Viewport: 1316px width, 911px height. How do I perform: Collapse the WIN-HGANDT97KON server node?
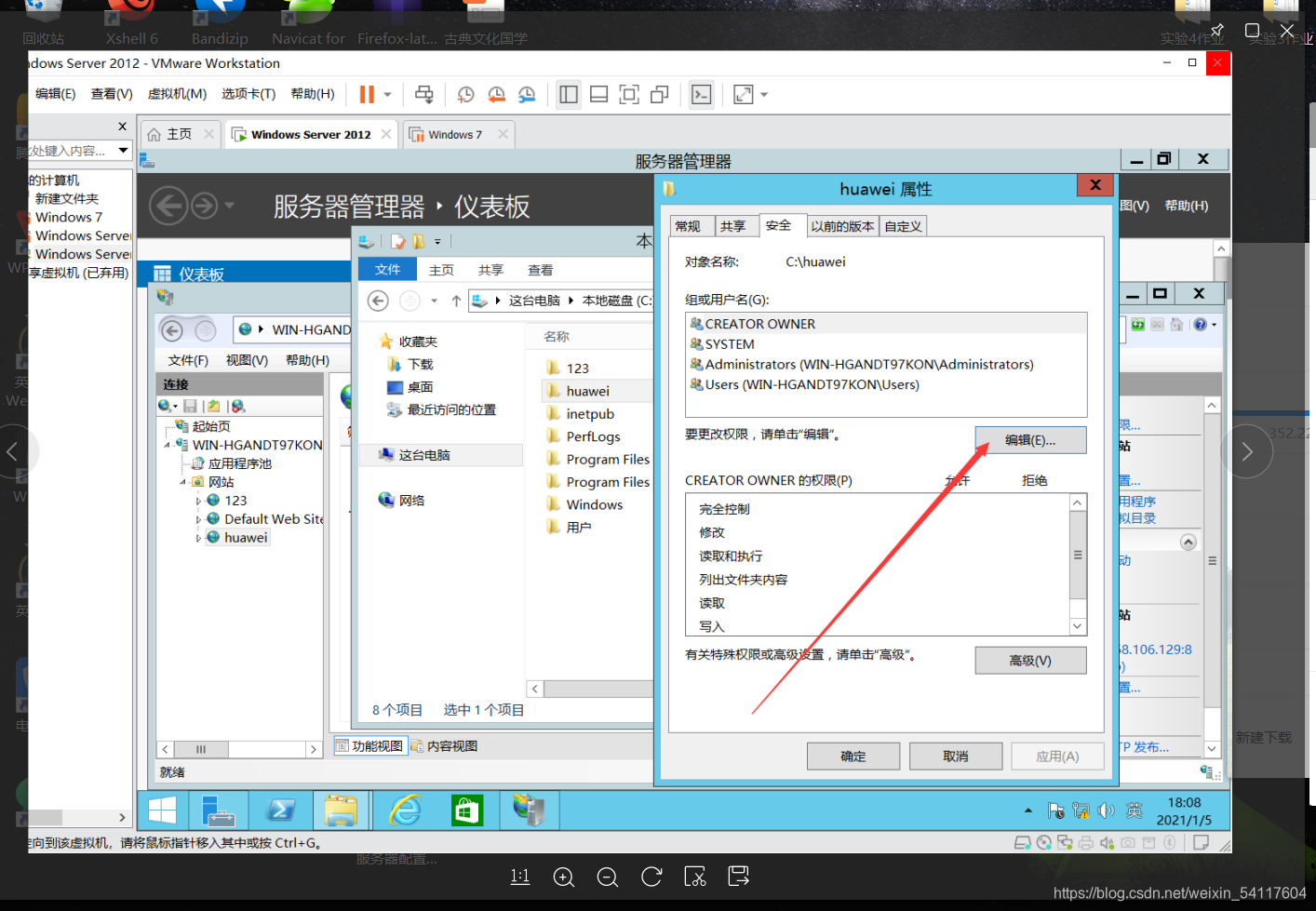(168, 445)
